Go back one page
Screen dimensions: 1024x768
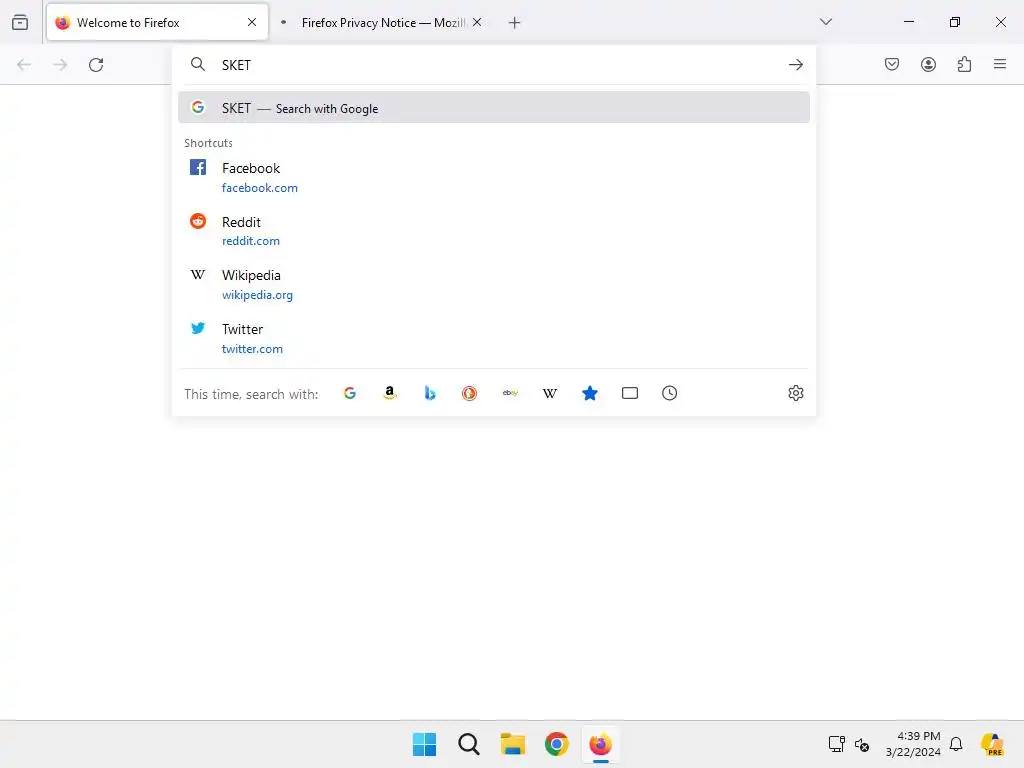(x=24, y=65)
